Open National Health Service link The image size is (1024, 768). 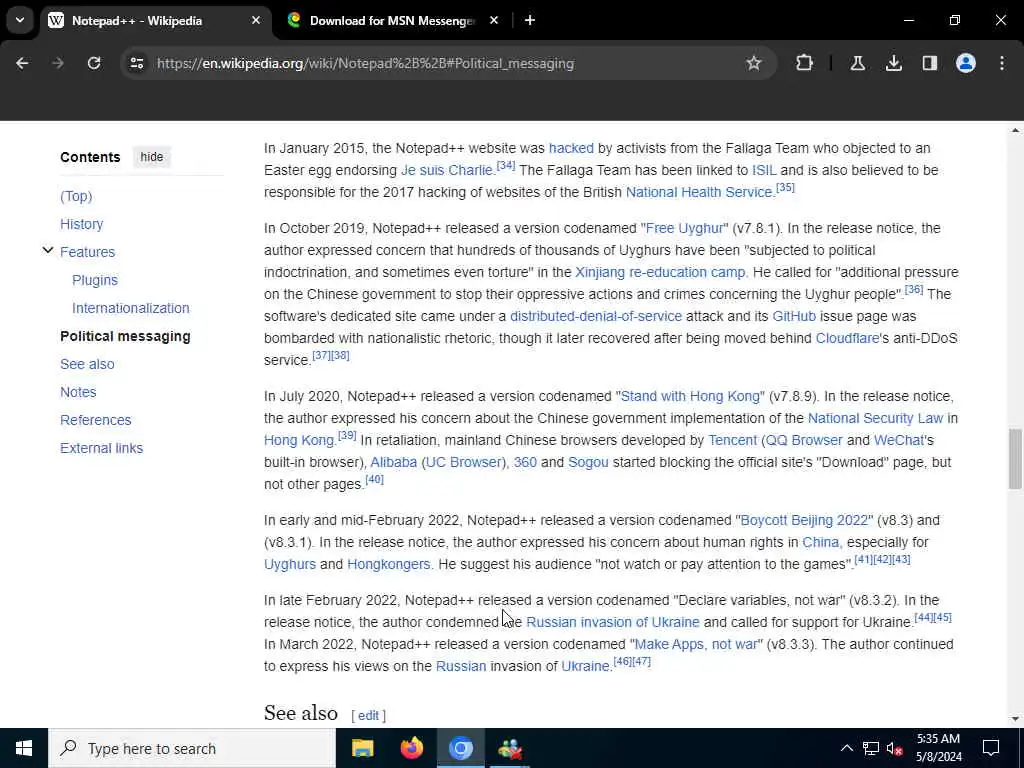699,193
